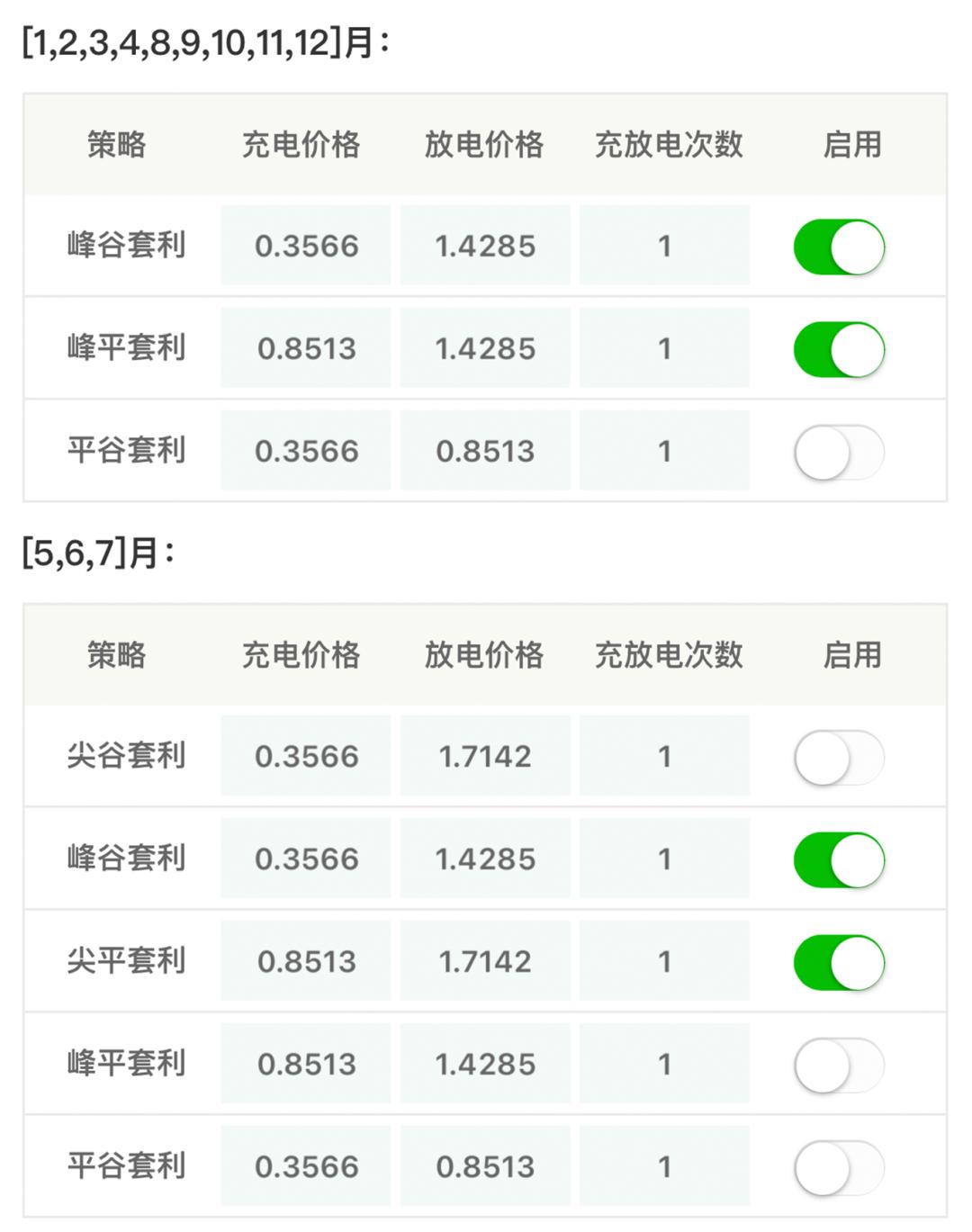
Task: Disable 尖平套利 toggle in the [5,6,7]月 table
Action: tap(838, 961)
